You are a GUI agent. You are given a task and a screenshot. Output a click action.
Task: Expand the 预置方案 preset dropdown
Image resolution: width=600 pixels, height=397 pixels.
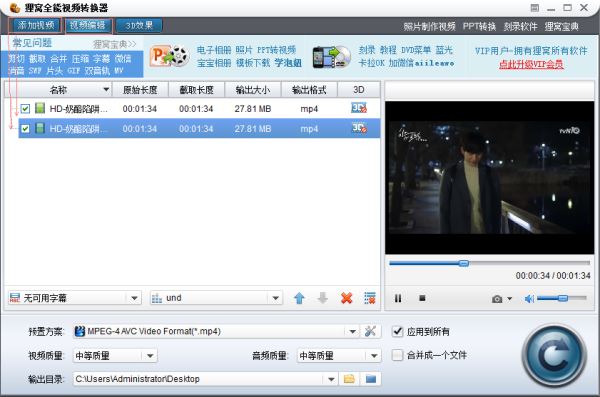(352, 331)
